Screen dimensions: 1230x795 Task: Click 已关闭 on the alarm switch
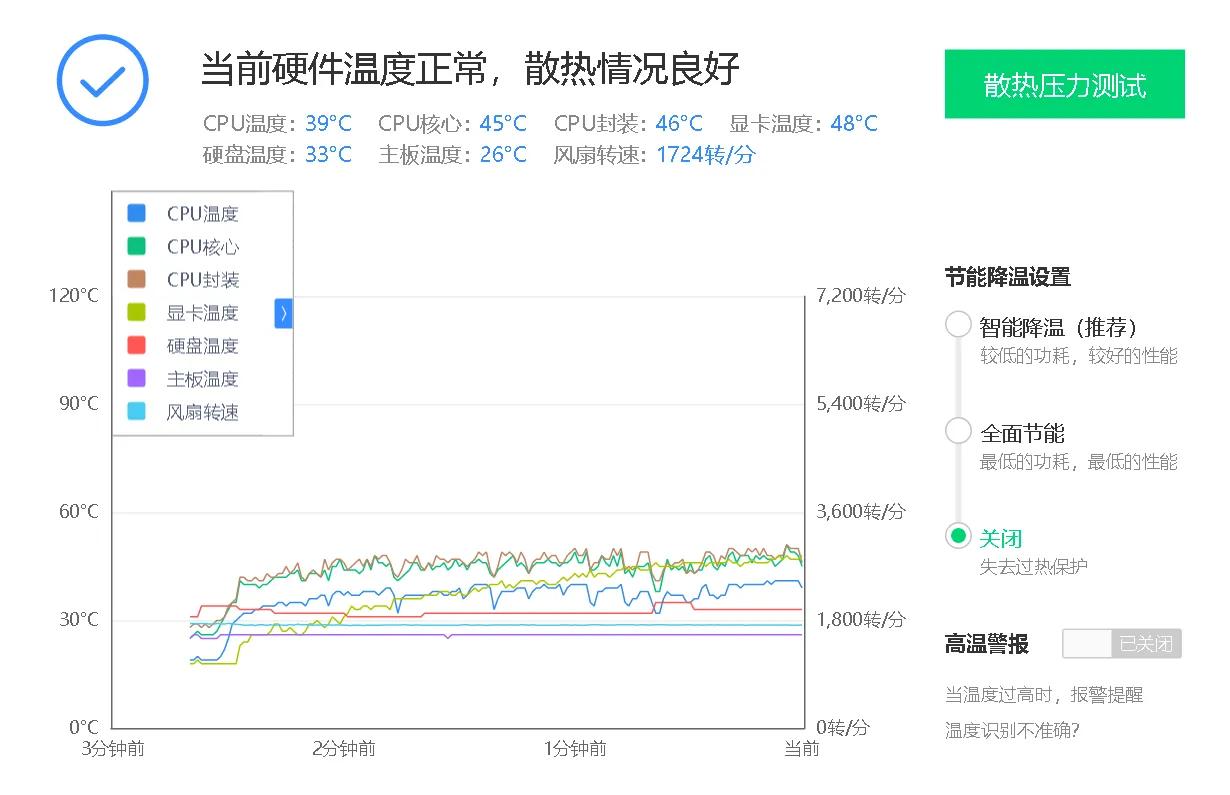click(1147, 643)
